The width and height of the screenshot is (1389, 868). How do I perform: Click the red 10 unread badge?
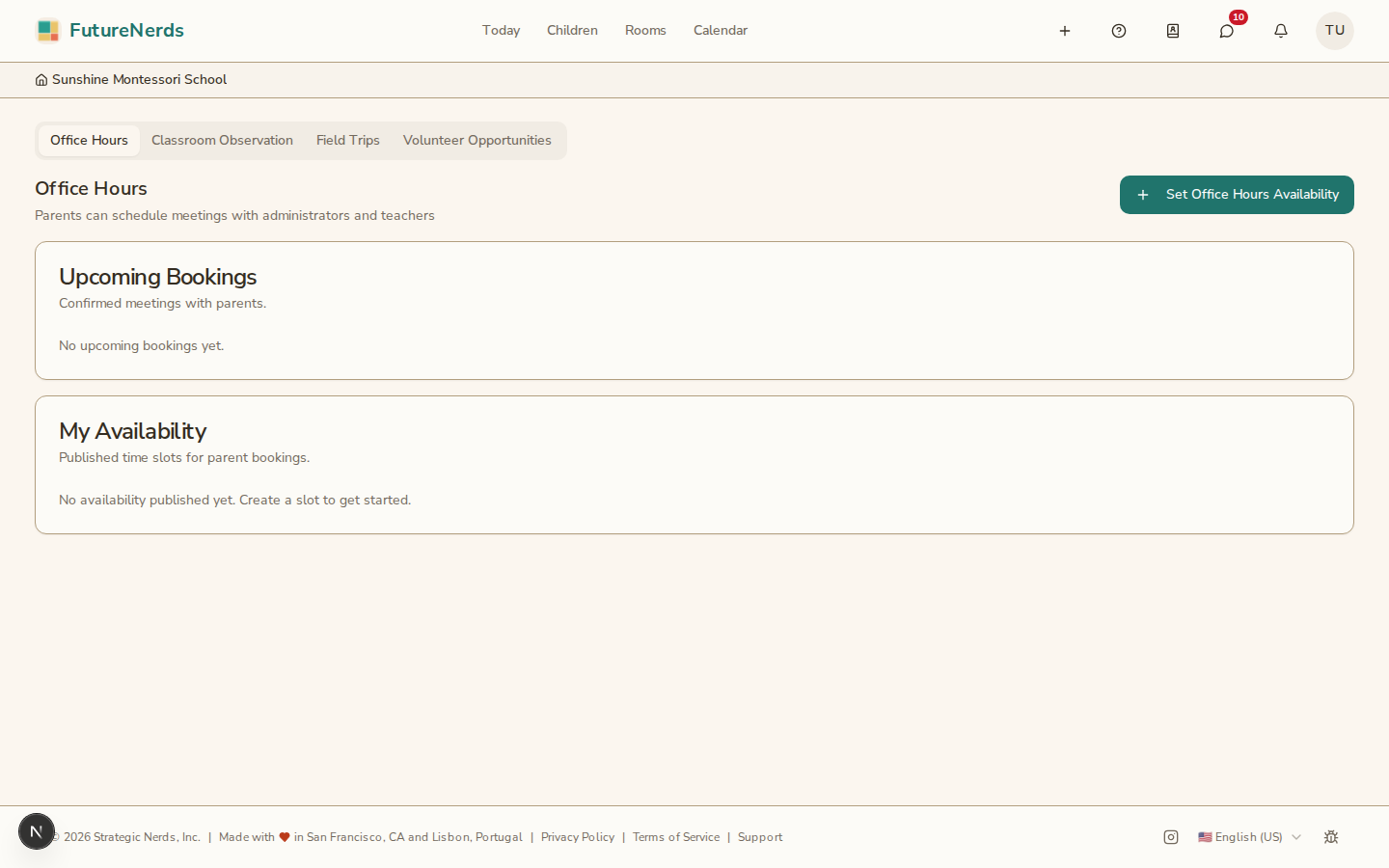click(x=1239, y=17)
